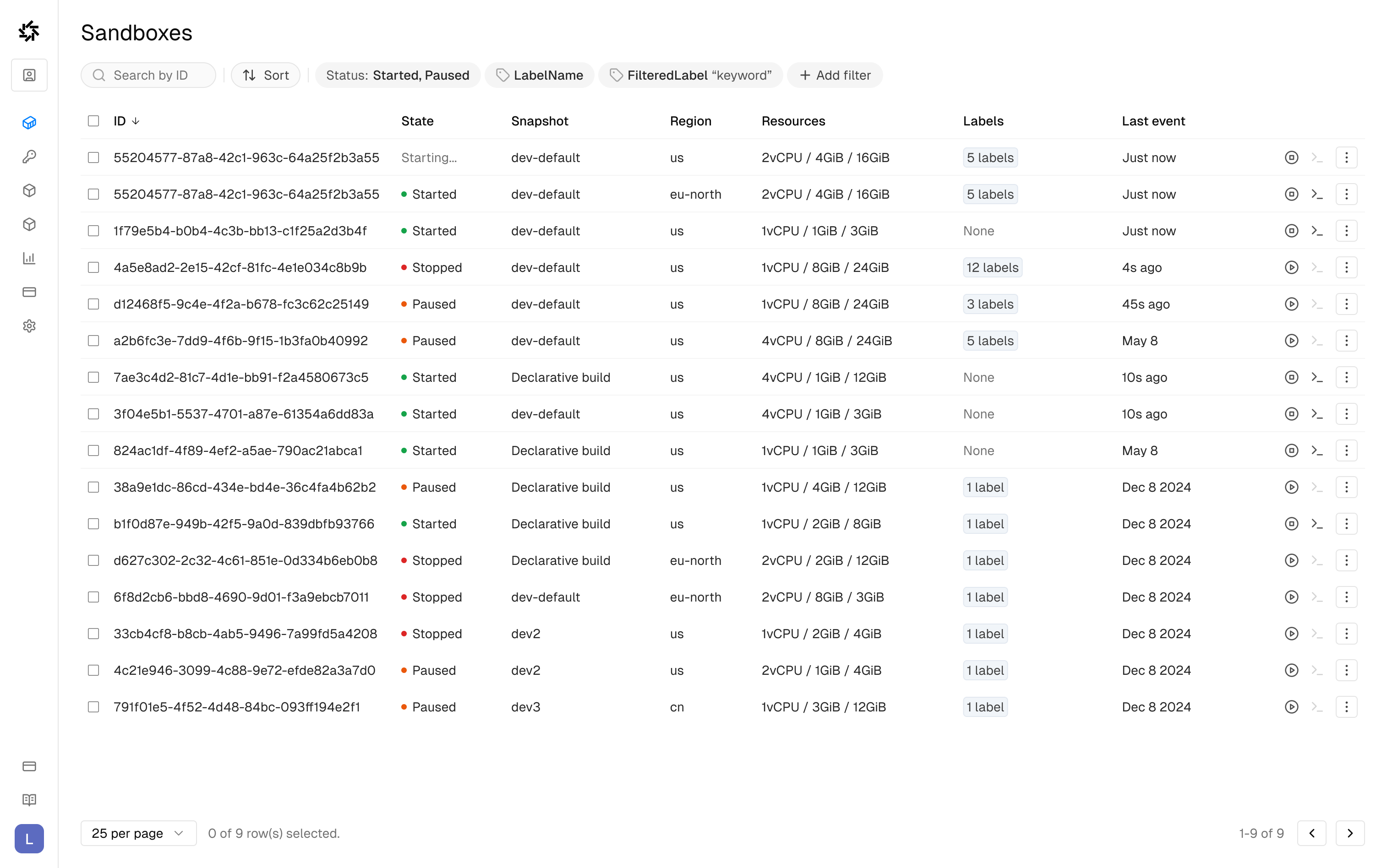
Task: Click the book documentation icon in sidebar
Action: 29,800
